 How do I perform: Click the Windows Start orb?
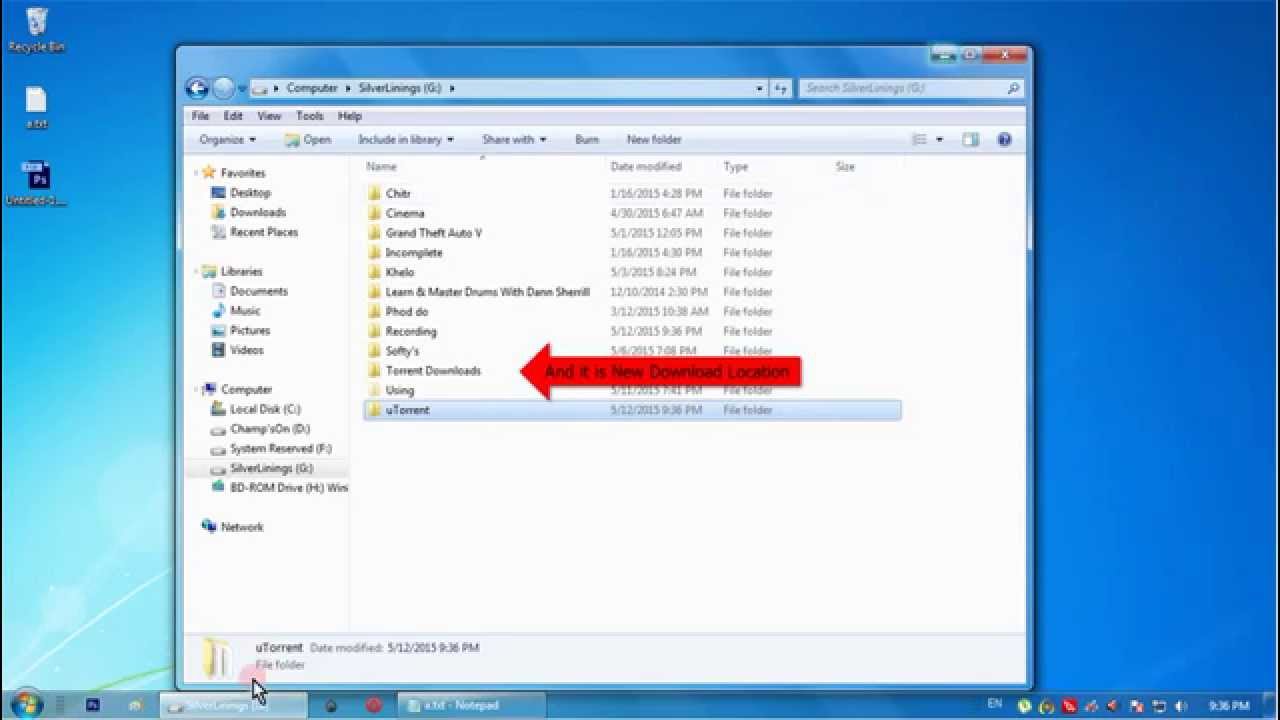(26, 705)
